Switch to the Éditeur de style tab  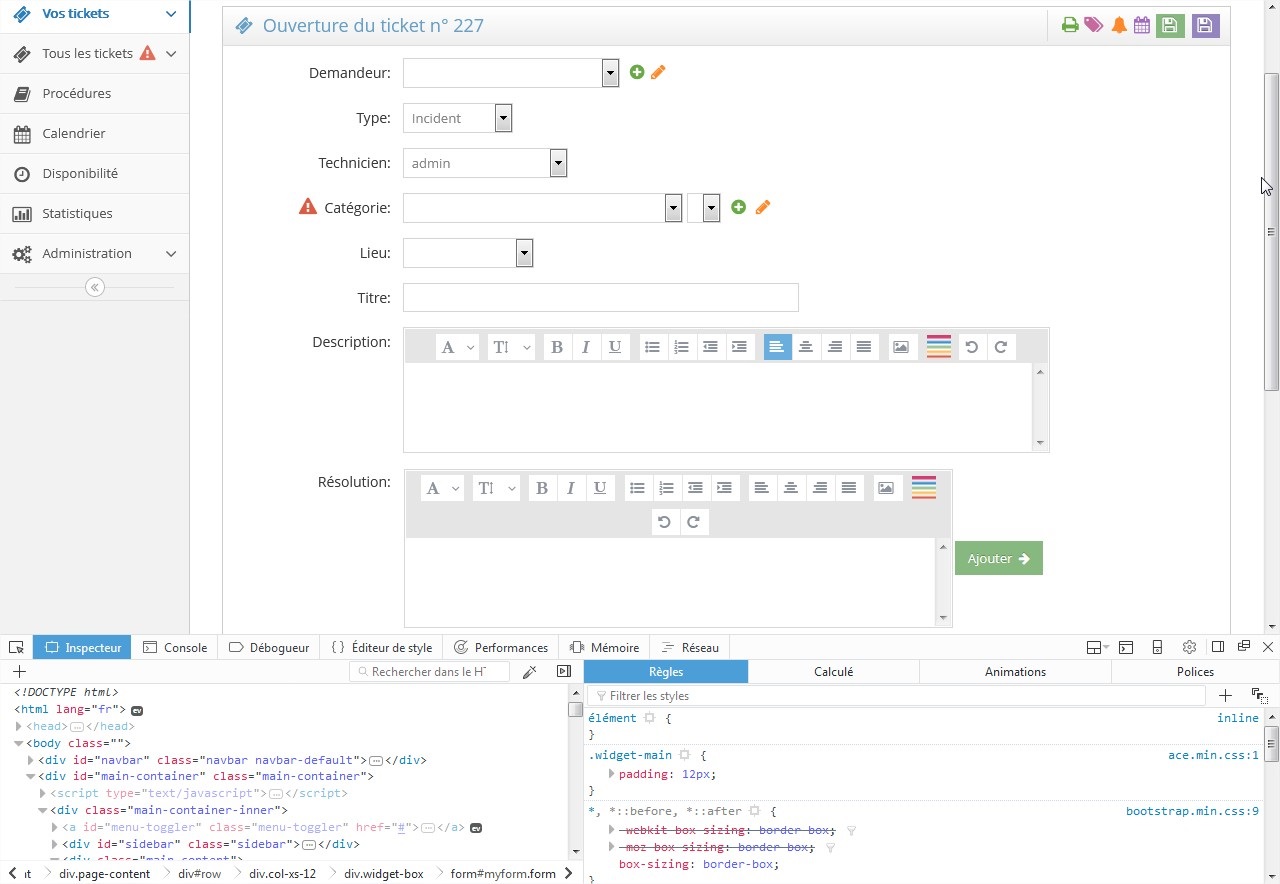coord(382,648)
